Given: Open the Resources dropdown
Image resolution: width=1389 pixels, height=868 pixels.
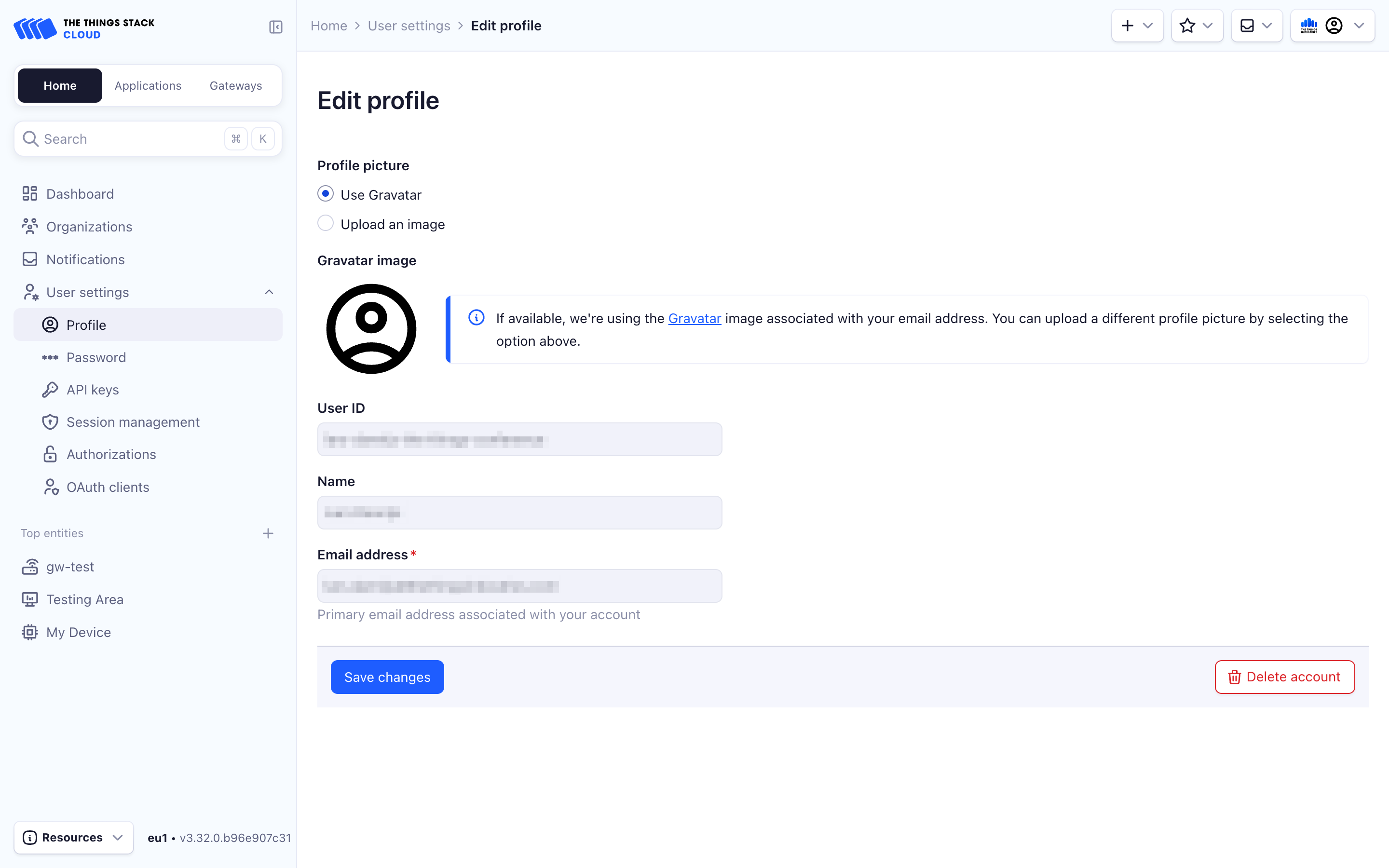Looking at the screenshot, I should (x=73, y=838).
